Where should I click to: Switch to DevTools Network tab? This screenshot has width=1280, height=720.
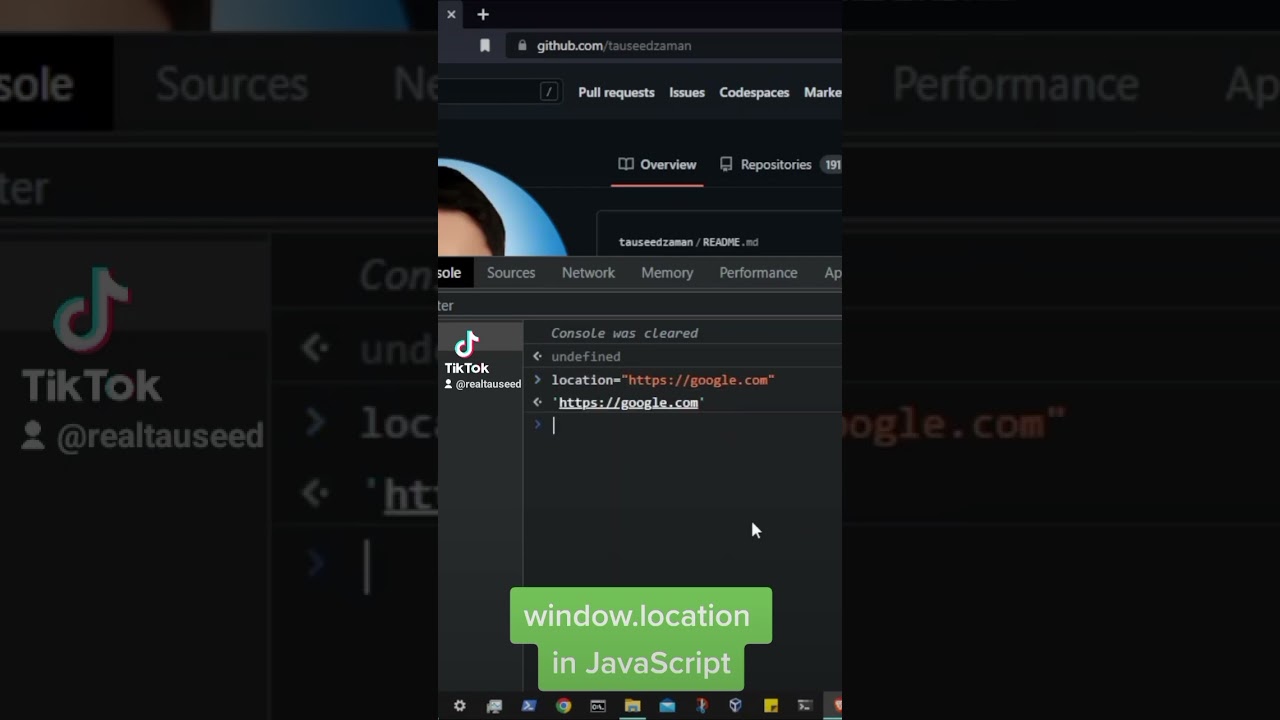[x=588, y=272]
